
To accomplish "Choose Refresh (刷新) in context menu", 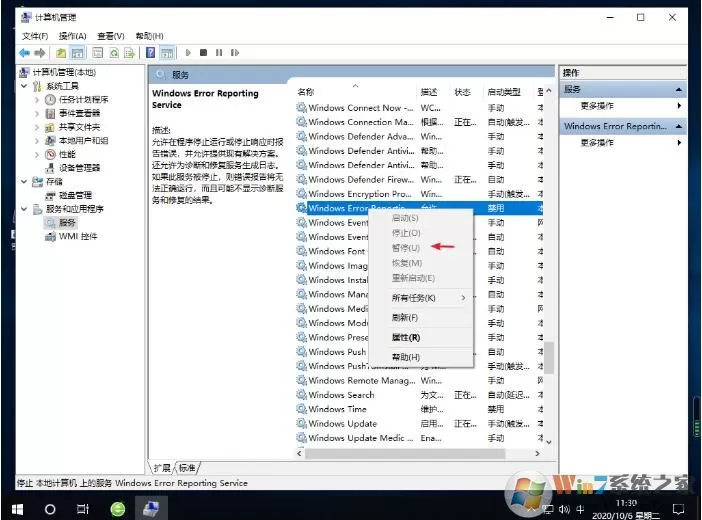I will coord(405,318).
